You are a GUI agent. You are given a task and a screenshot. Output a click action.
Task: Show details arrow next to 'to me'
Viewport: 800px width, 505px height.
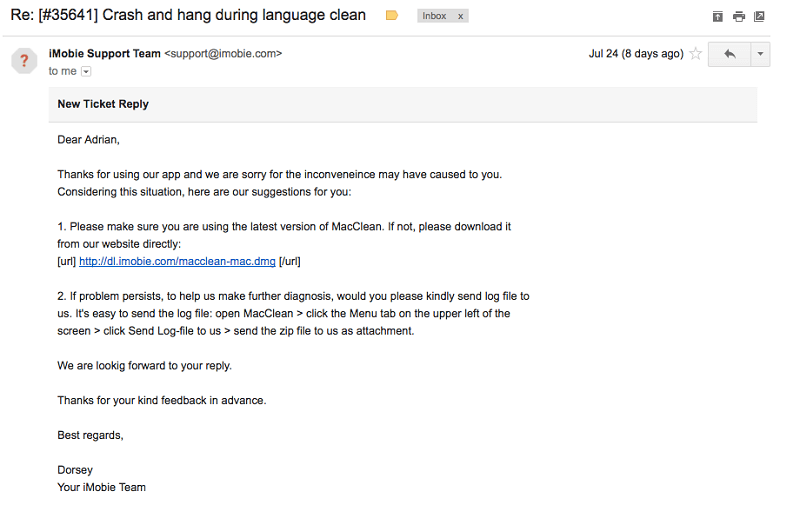click(86, 71)
